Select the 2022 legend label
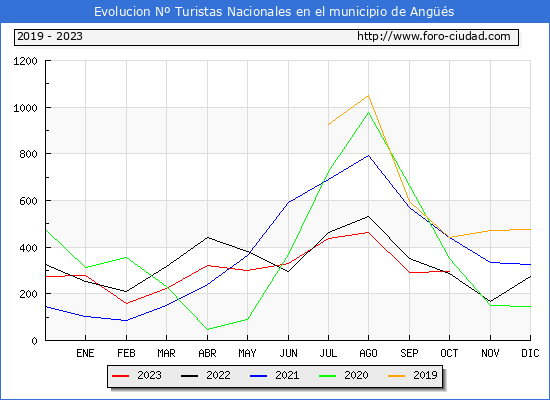This screenshot has width=550, height=400. (x=218, y=375)
